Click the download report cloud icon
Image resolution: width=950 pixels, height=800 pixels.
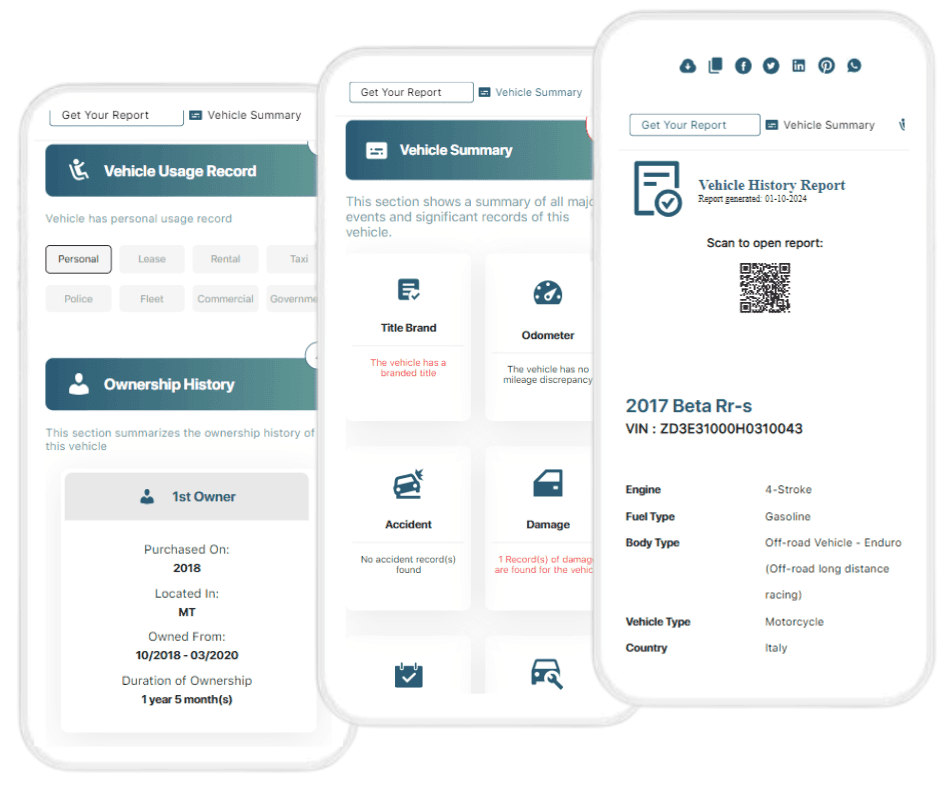pos(687,66)
